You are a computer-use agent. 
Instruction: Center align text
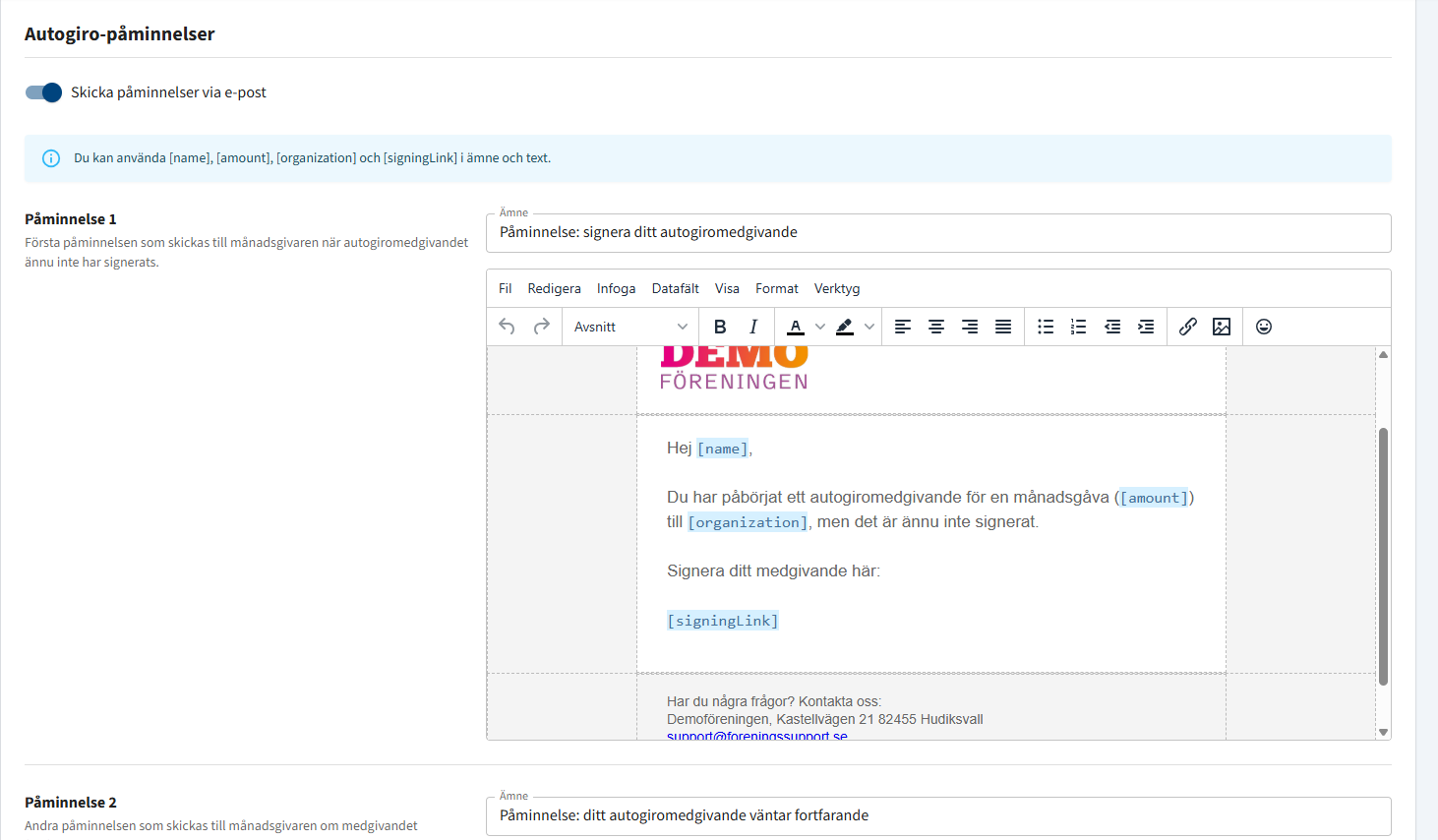click(936, 327)
